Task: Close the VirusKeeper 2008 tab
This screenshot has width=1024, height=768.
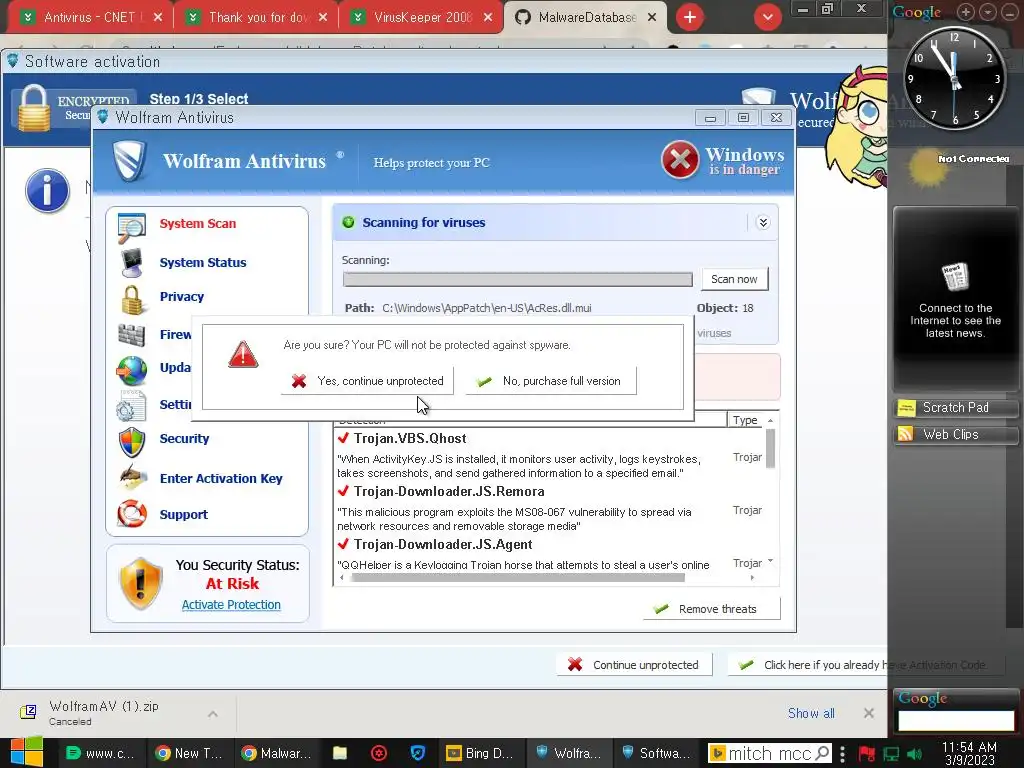Action: 488,18
